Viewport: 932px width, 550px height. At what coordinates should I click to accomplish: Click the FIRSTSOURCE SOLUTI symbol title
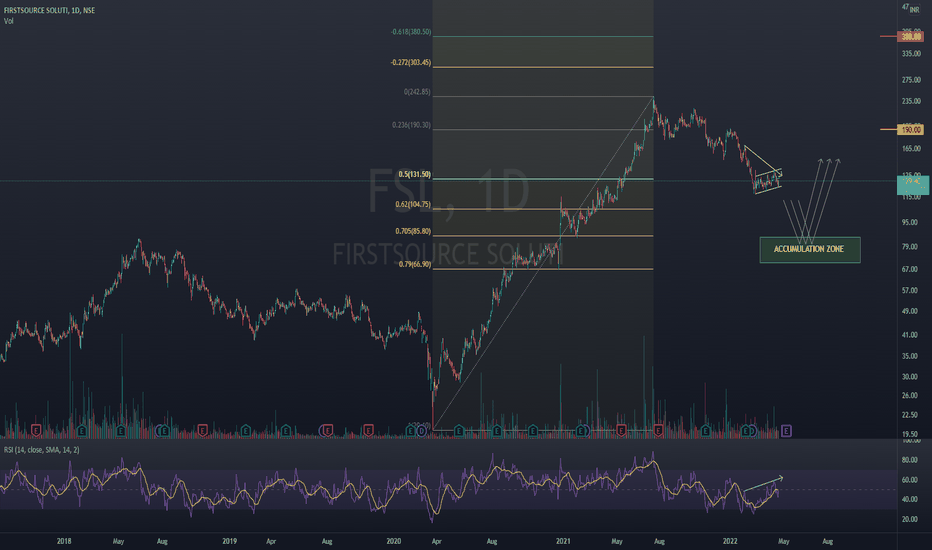tap(49, 10)
